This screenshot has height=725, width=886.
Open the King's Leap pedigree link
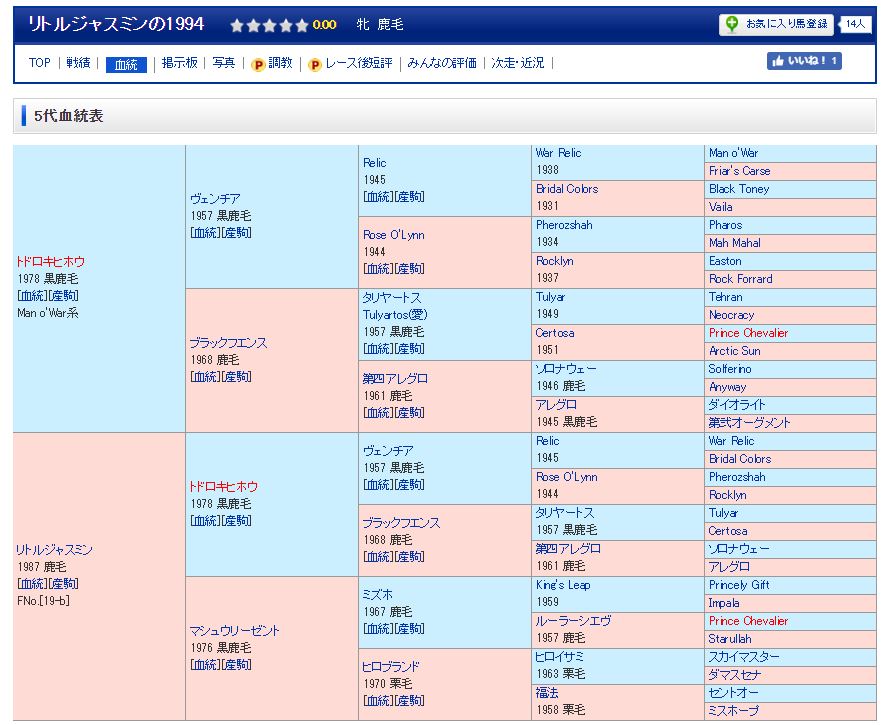coord(562,585)
